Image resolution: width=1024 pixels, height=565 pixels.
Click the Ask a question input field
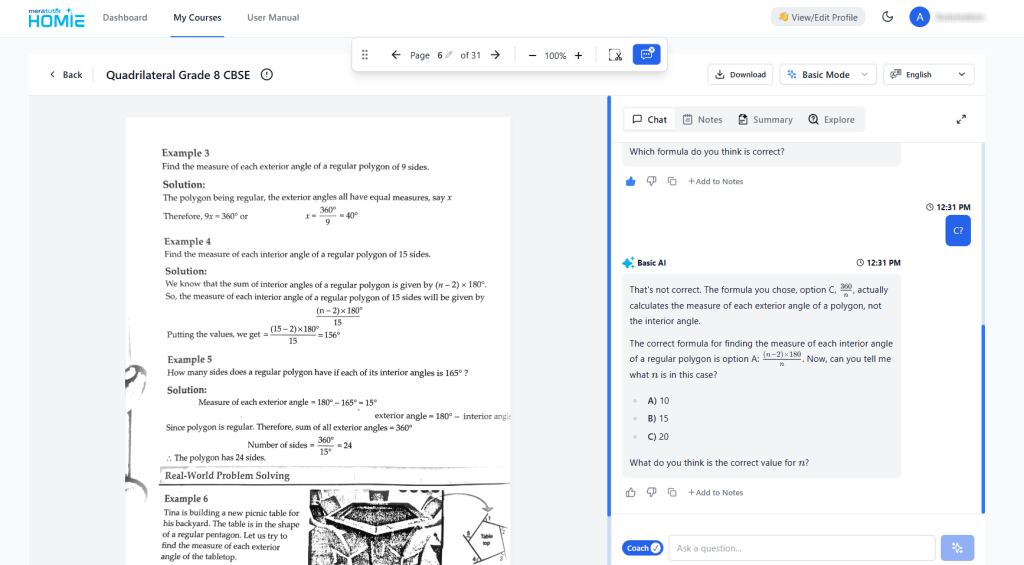(x=802, y=548)
